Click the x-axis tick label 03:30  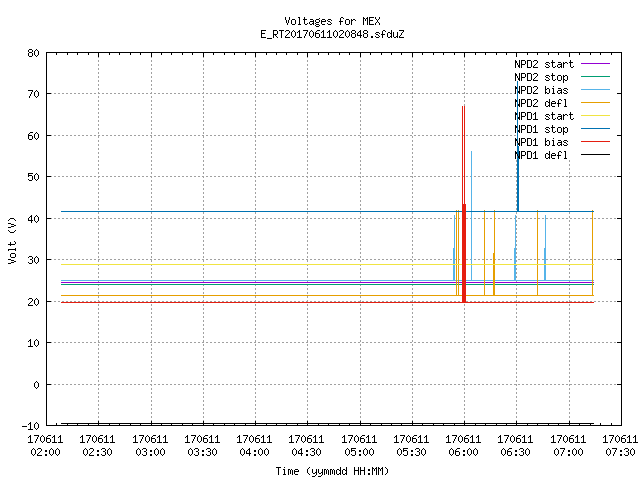(x=202, y=452)
